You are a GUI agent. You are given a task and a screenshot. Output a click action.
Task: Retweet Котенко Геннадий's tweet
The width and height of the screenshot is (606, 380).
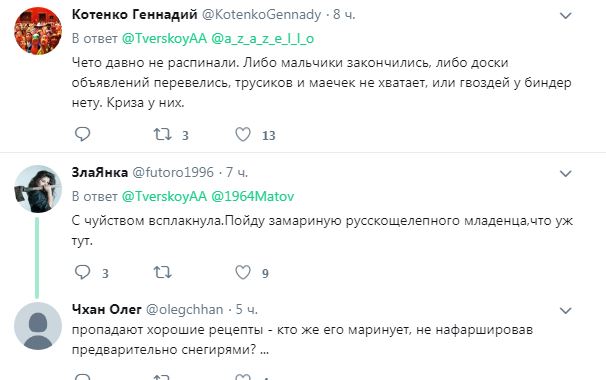(162, 134)
